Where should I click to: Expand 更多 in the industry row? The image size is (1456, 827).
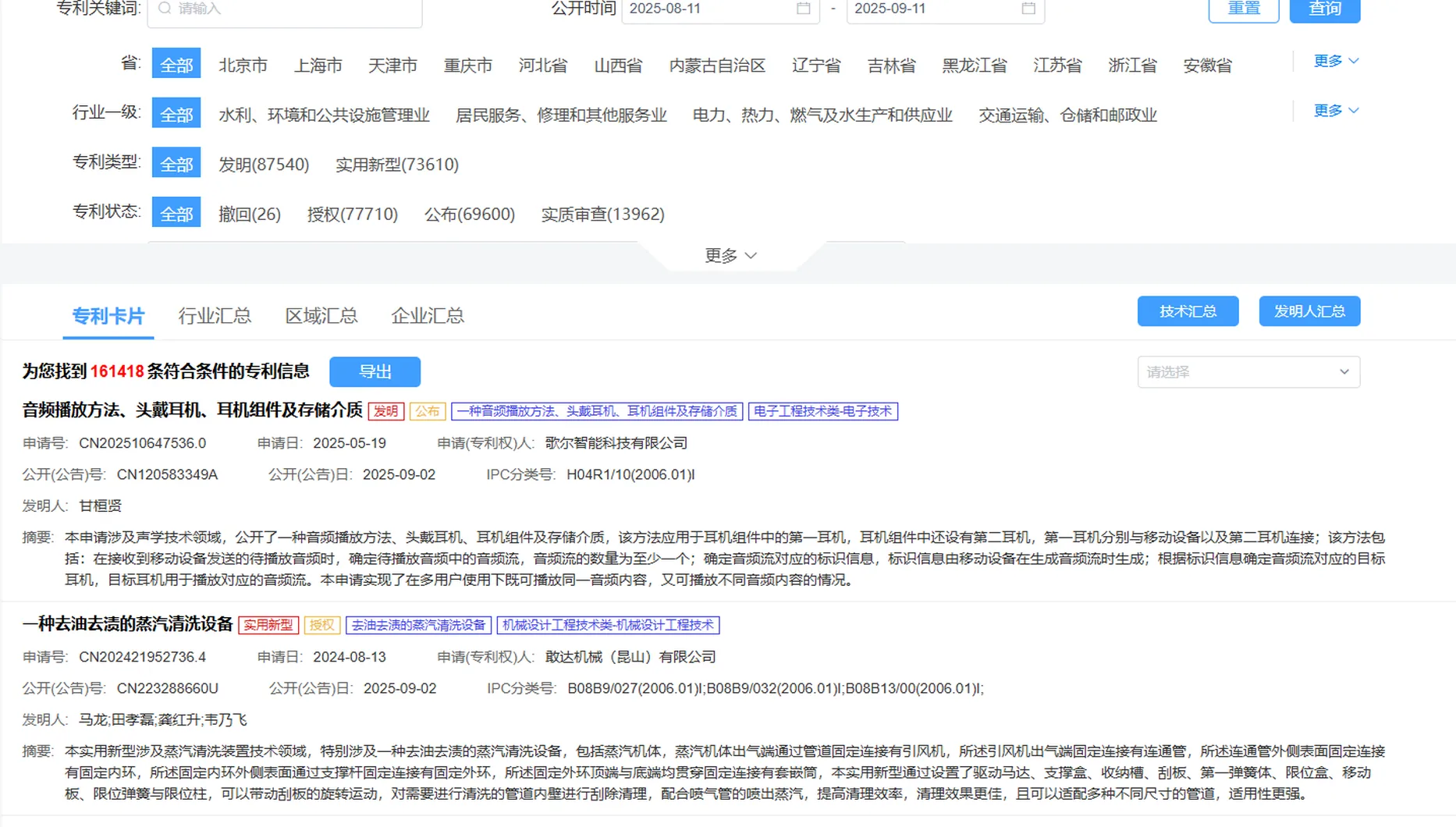click(x=1336, y=111)
